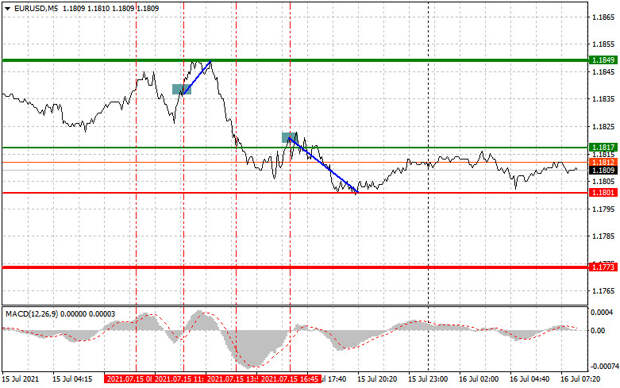Select the red 1.1801 price label

(603, 193)
